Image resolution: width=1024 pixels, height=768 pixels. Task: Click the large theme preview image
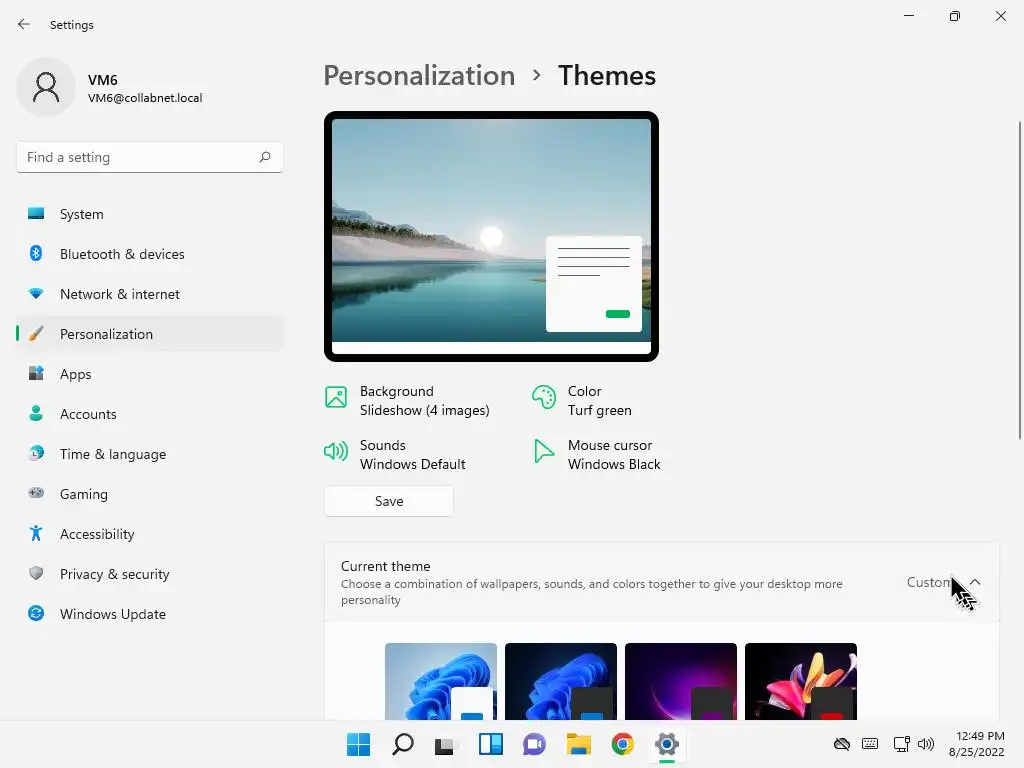491,236
